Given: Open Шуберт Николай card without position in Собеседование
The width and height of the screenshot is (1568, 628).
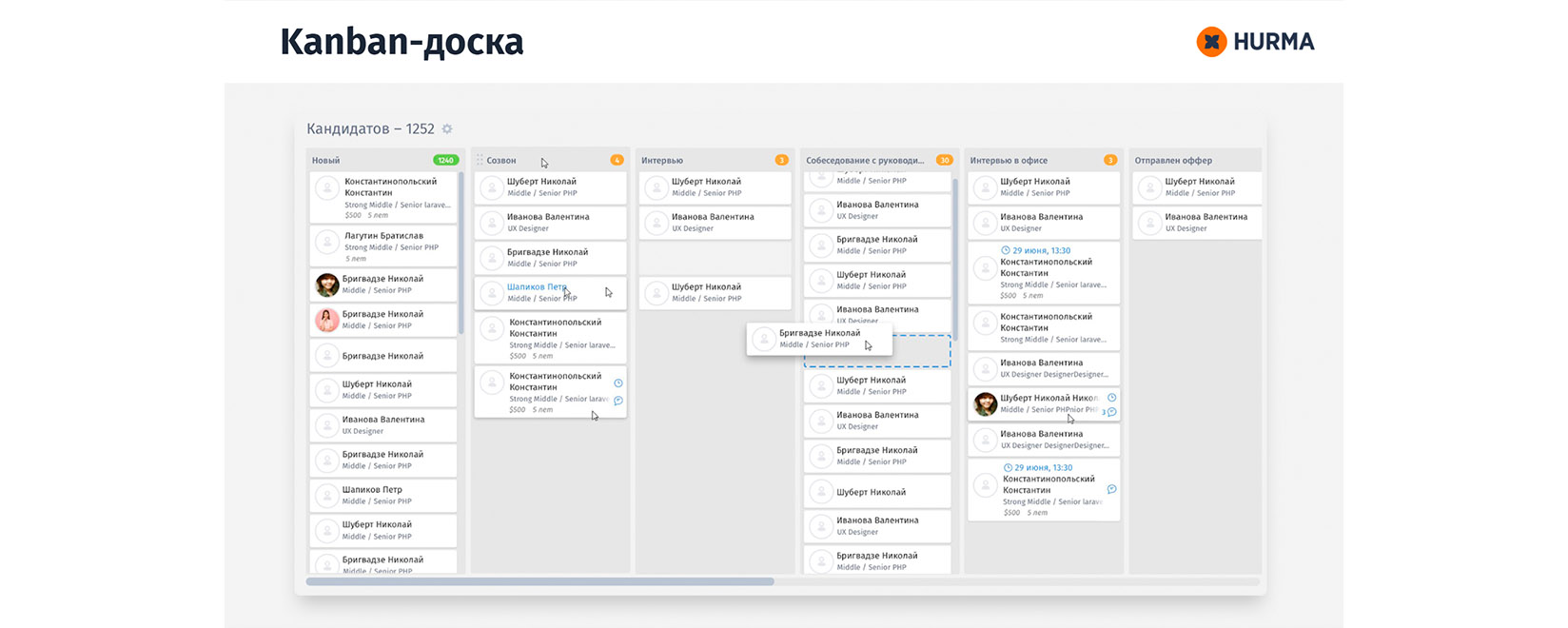Looking at the screenshot, I should tap(877, 491).
